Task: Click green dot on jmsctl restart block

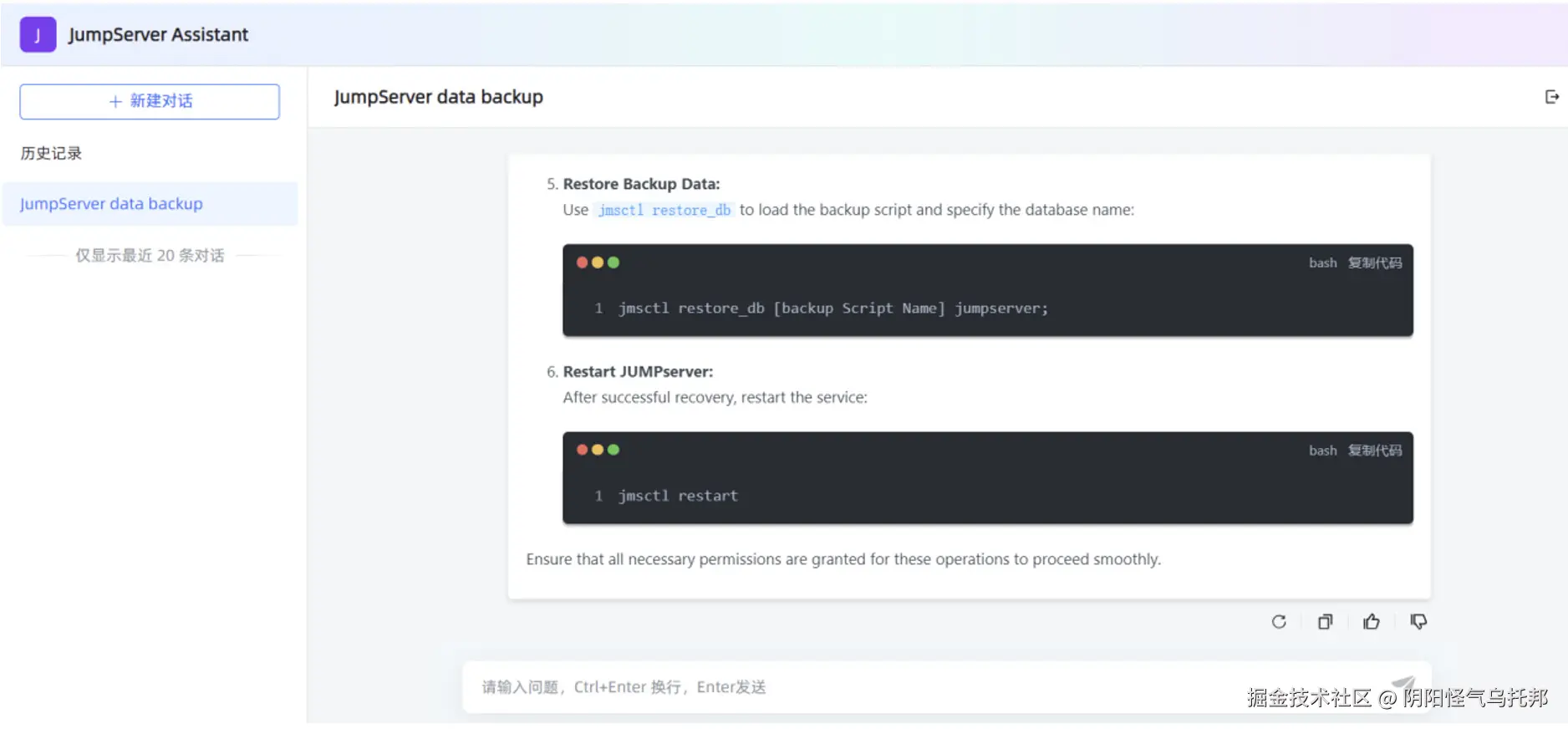Action: point(613,450)
